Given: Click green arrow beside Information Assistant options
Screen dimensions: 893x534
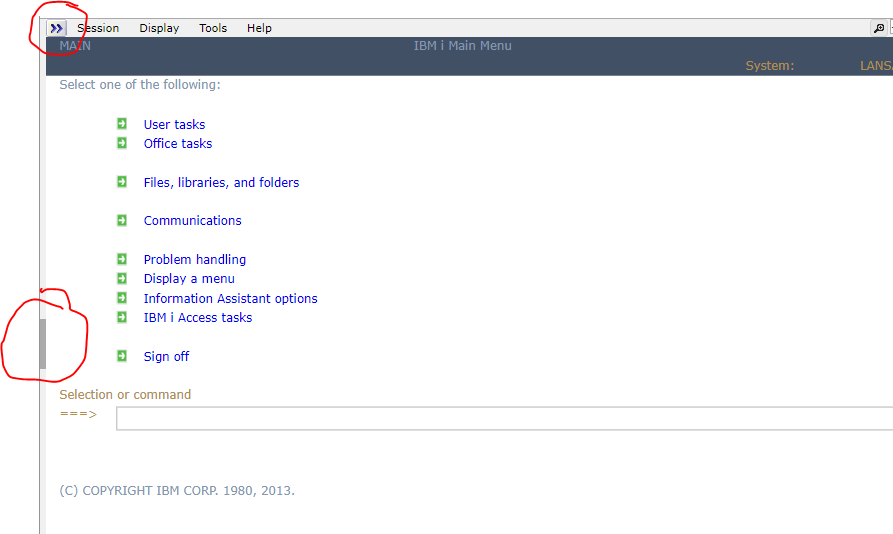Looking at the screenshot, I should (122, 298).
